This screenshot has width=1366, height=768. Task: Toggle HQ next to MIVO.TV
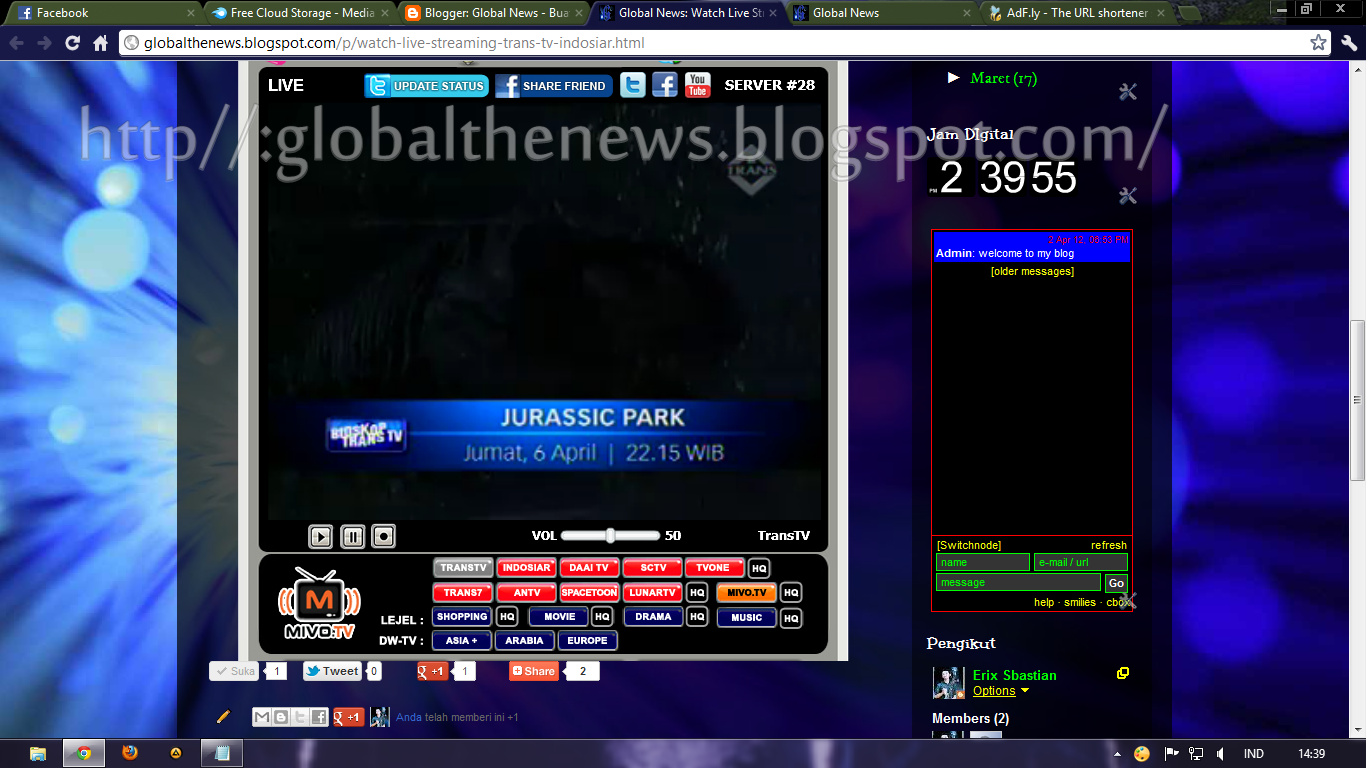pos(791,594)
